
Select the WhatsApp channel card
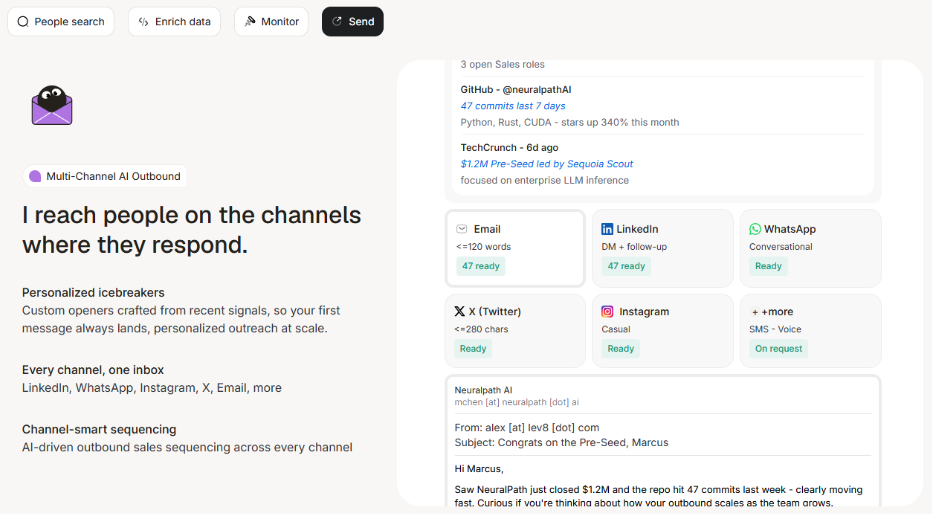810,248
